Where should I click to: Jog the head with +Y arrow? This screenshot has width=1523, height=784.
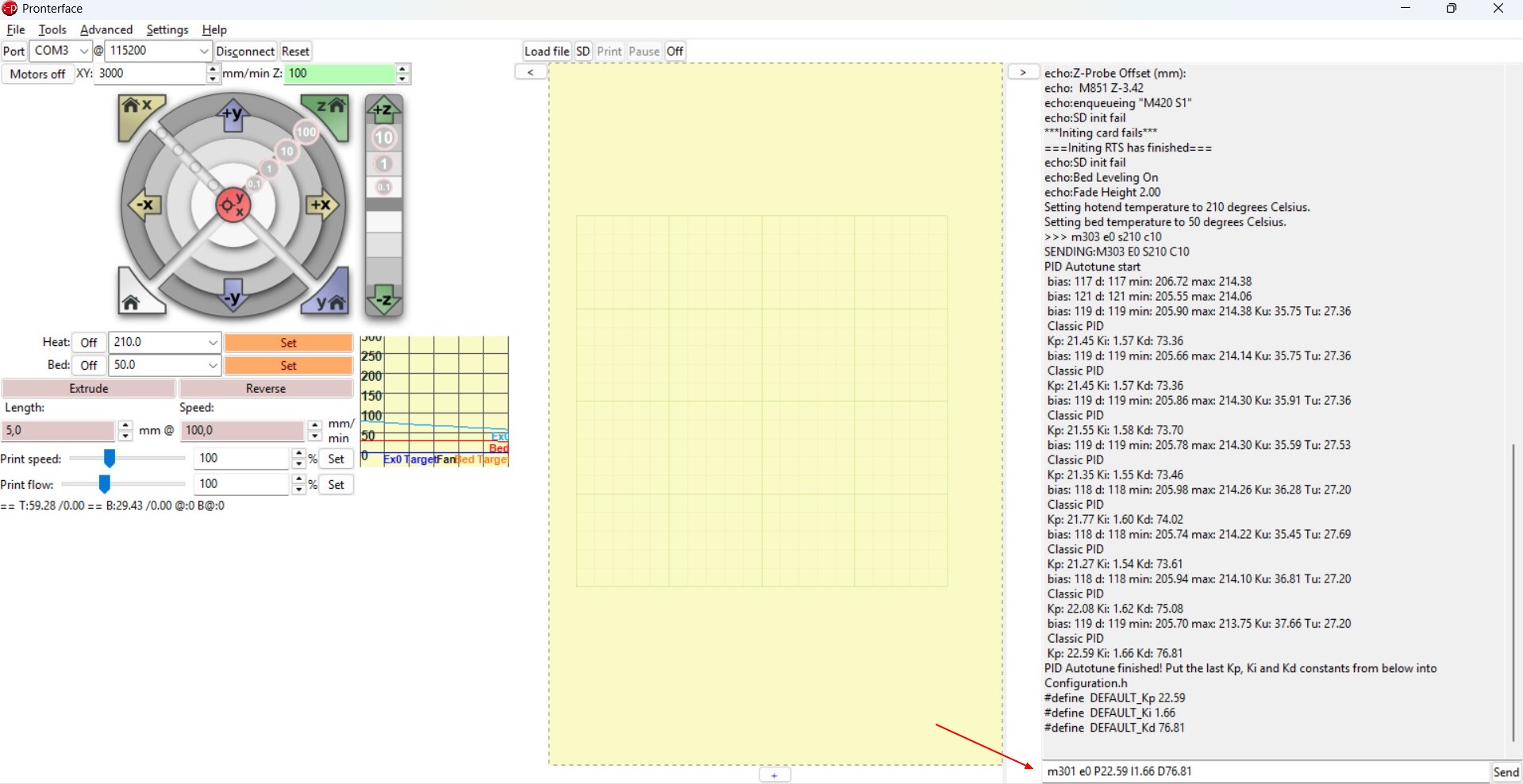tap(233, 116)
